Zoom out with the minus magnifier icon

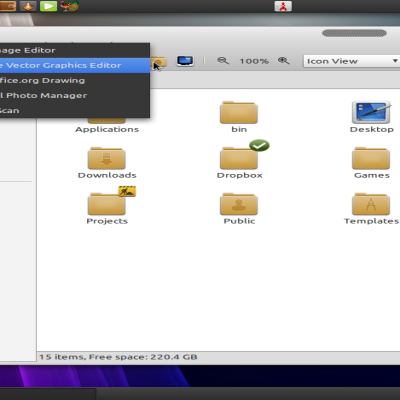223,61
